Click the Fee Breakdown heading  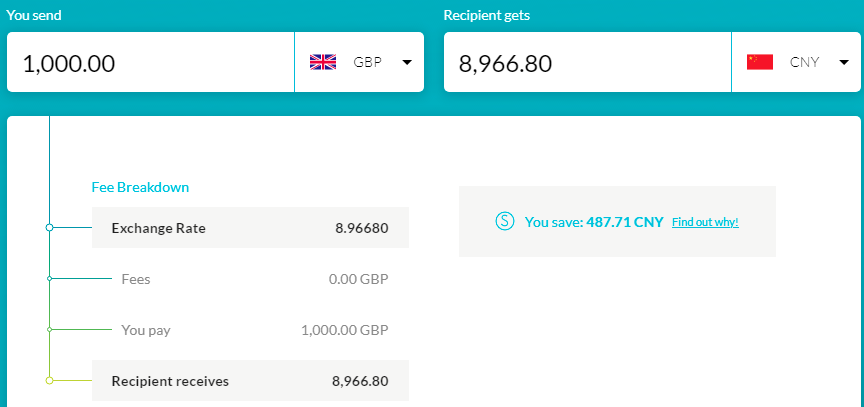point(140,187)
